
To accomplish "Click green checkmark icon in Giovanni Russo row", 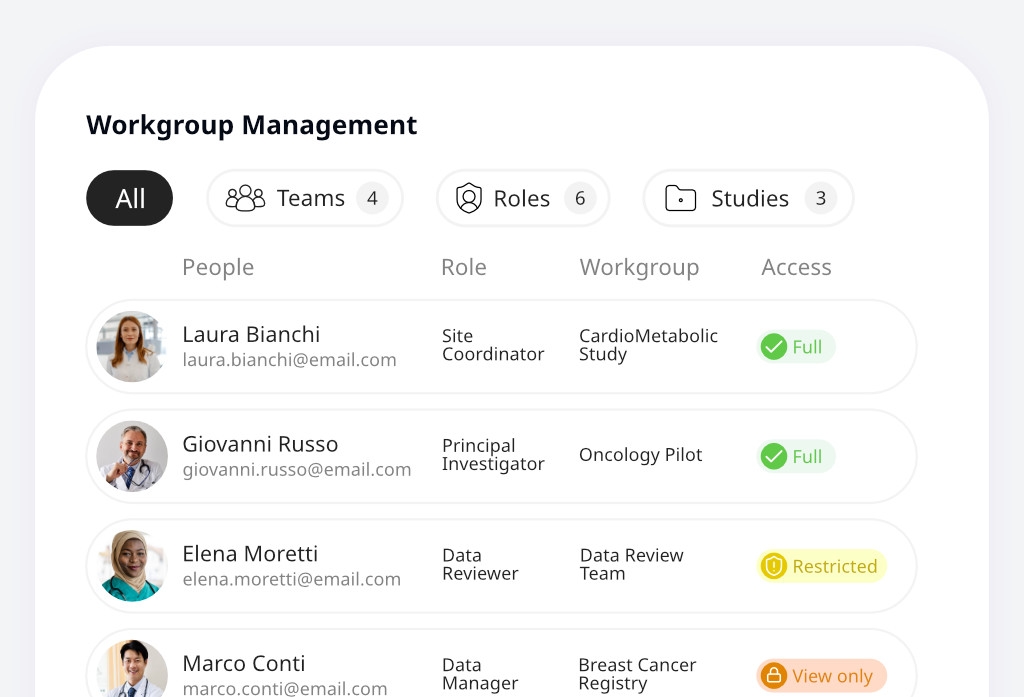I will click(774, 457).
